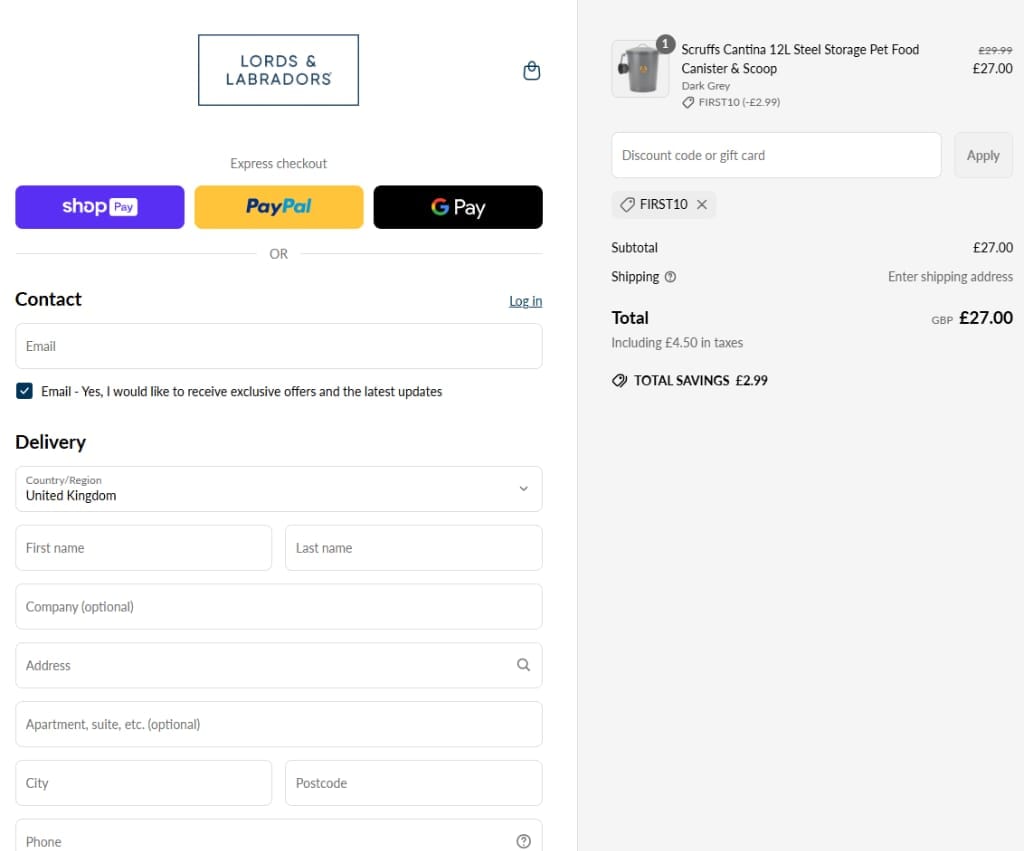Pay with PayPal express checkout

279,207
